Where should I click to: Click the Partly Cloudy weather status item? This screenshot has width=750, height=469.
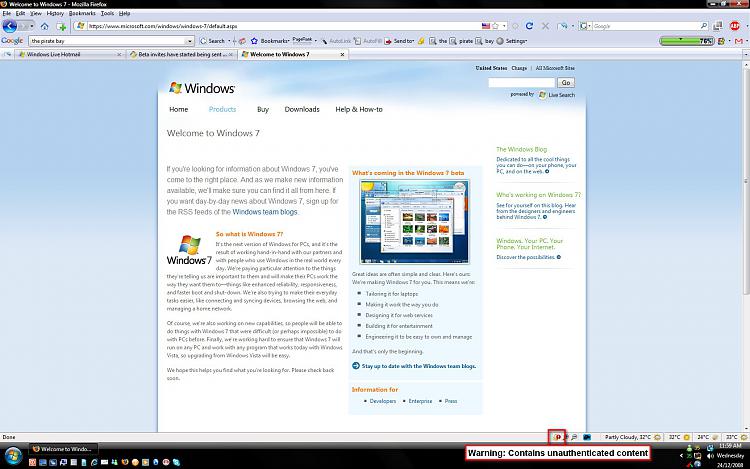632,437
